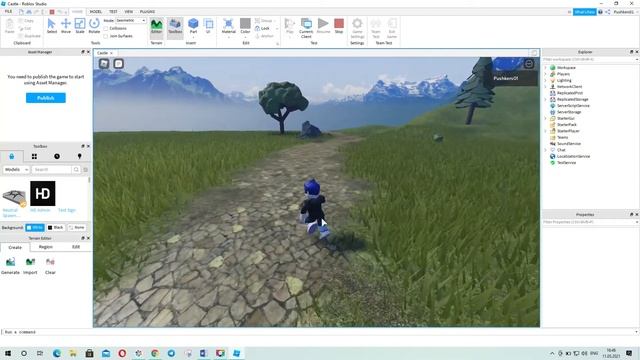Open the Creations lightbulb tab in Toolbox

tap(80, 156)
